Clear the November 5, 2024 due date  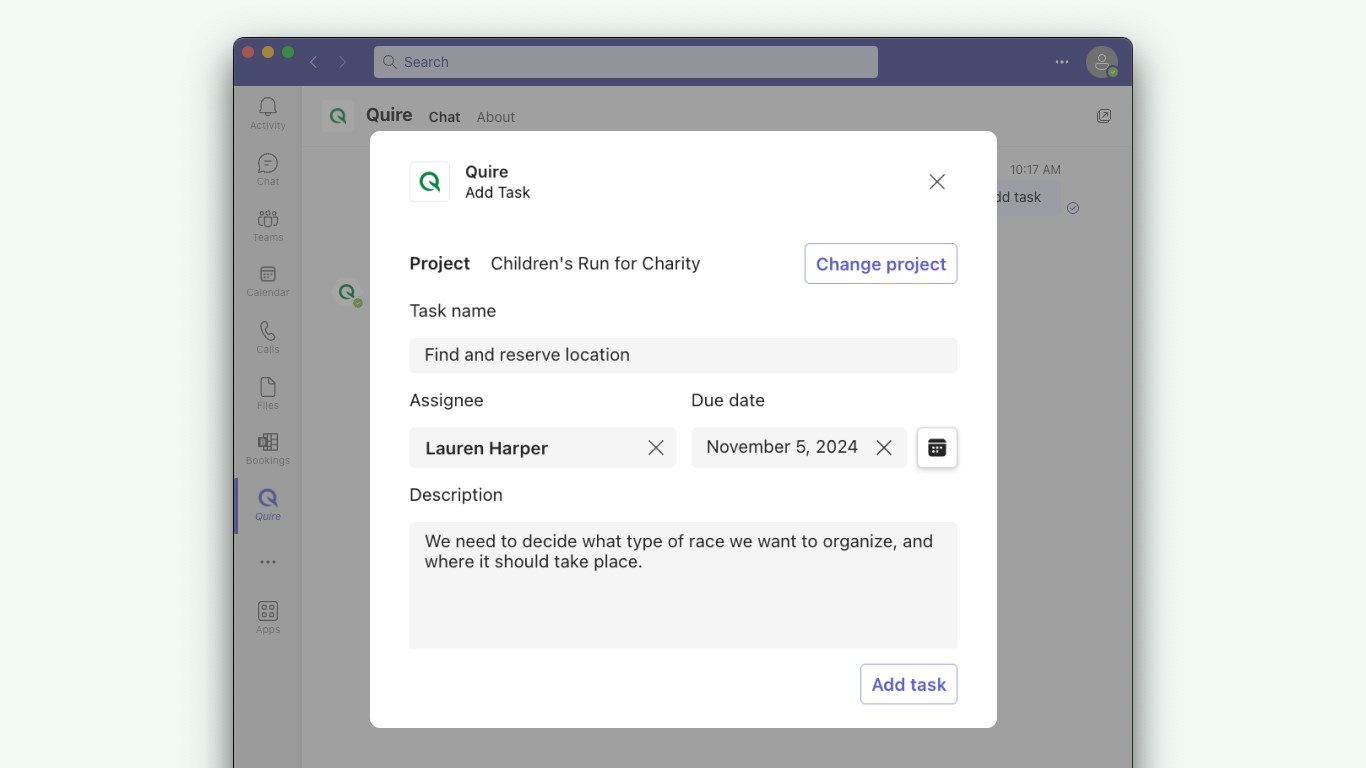coord(884,448)
